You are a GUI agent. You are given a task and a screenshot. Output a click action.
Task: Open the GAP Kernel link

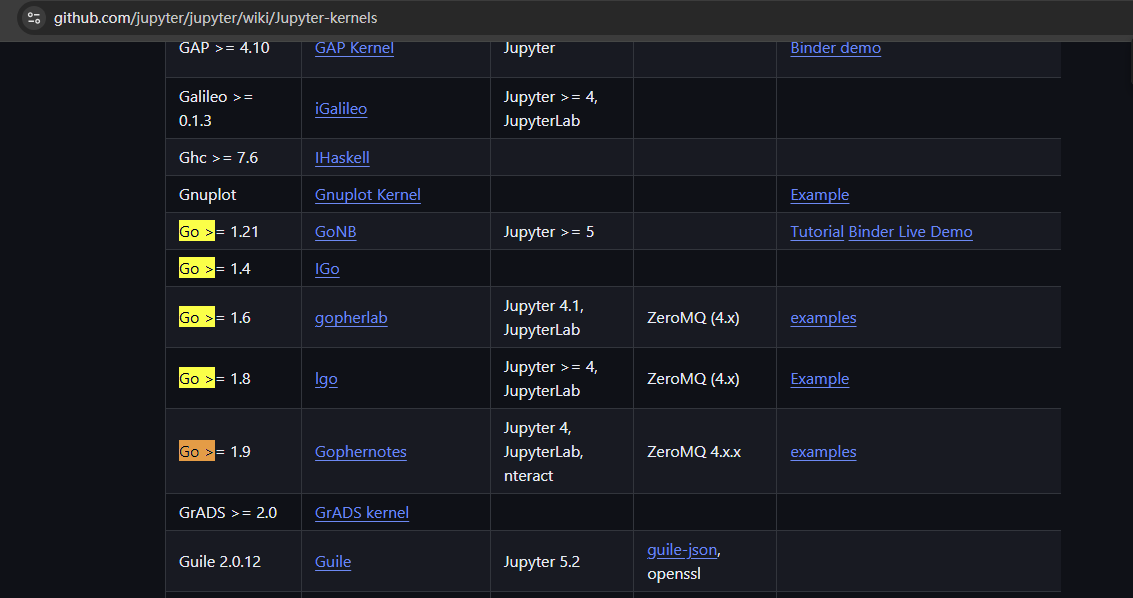354,48
